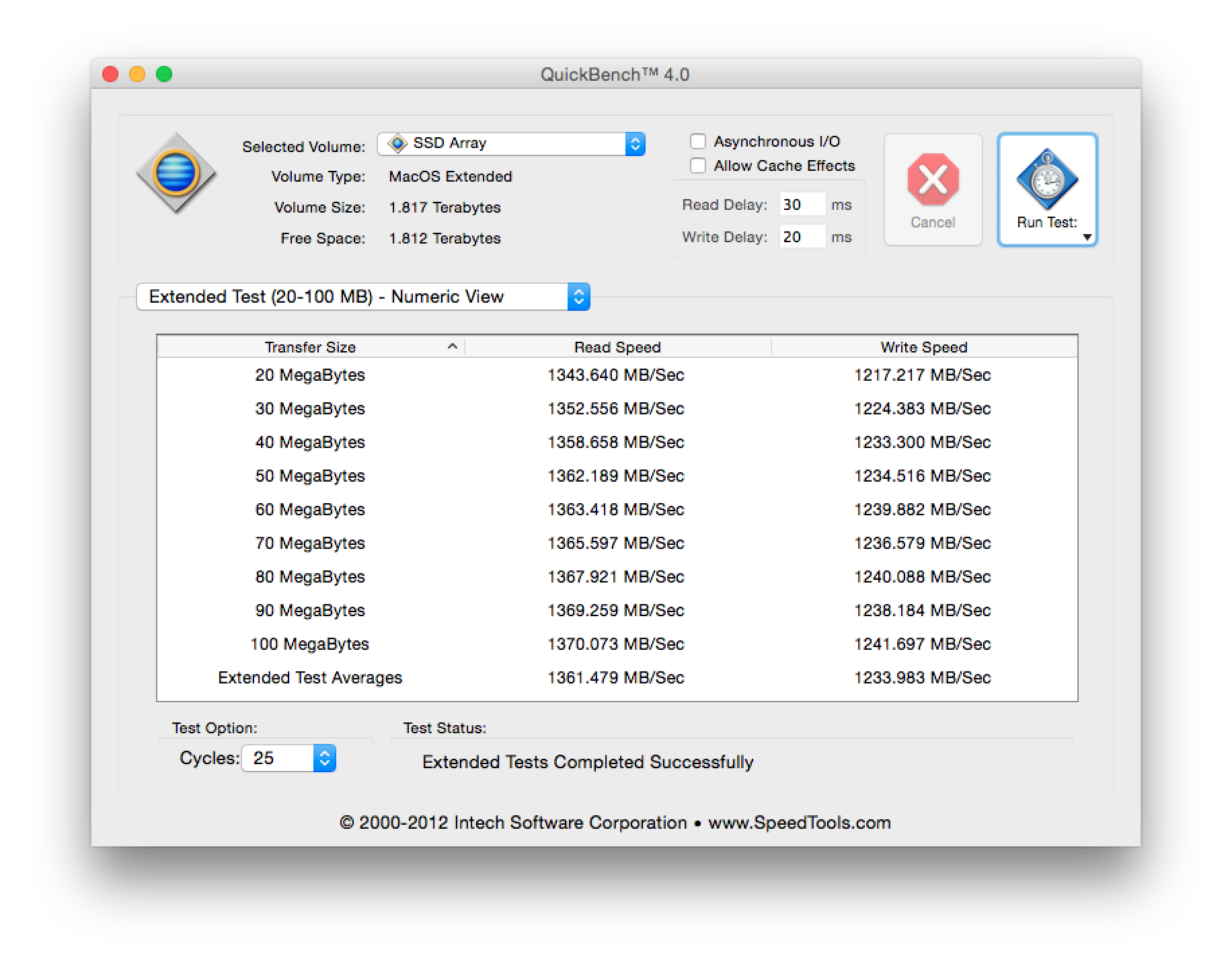The image size is (1232, 970).
Task: Click inside the Write Delay field
Action: (802, 237)
